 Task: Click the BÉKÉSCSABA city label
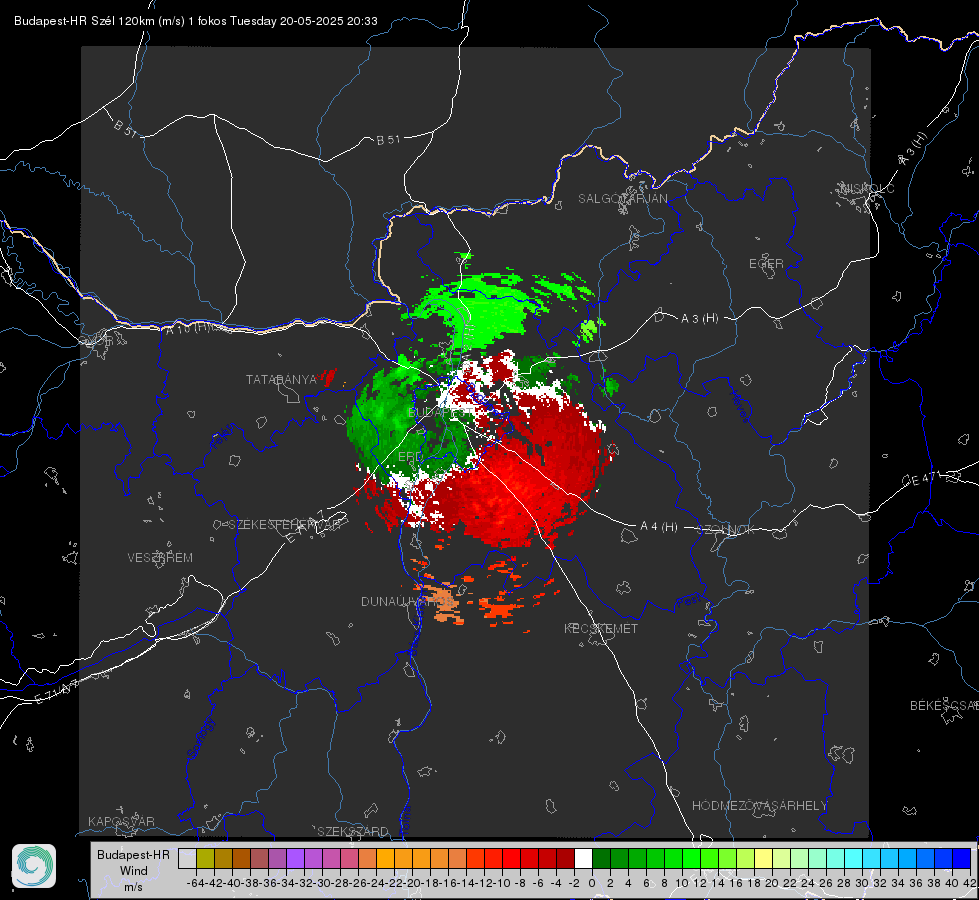pos(944,706)
